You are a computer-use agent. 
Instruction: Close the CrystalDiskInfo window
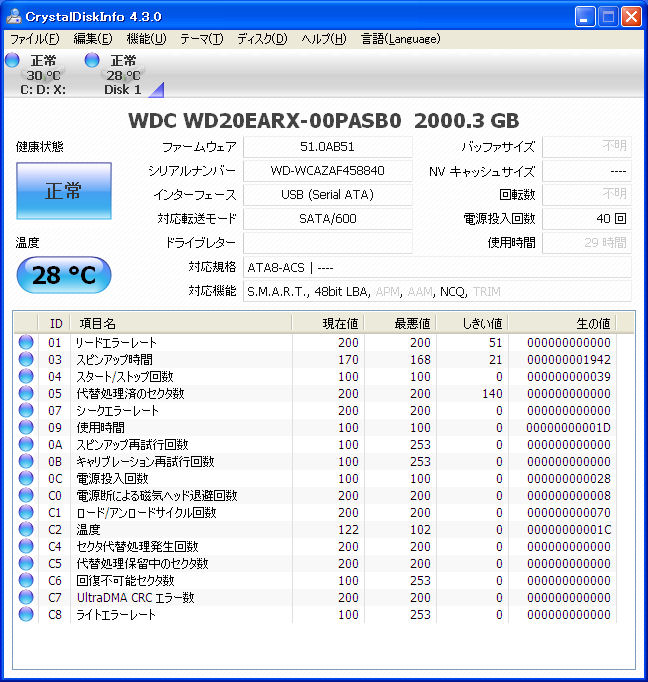631,17
